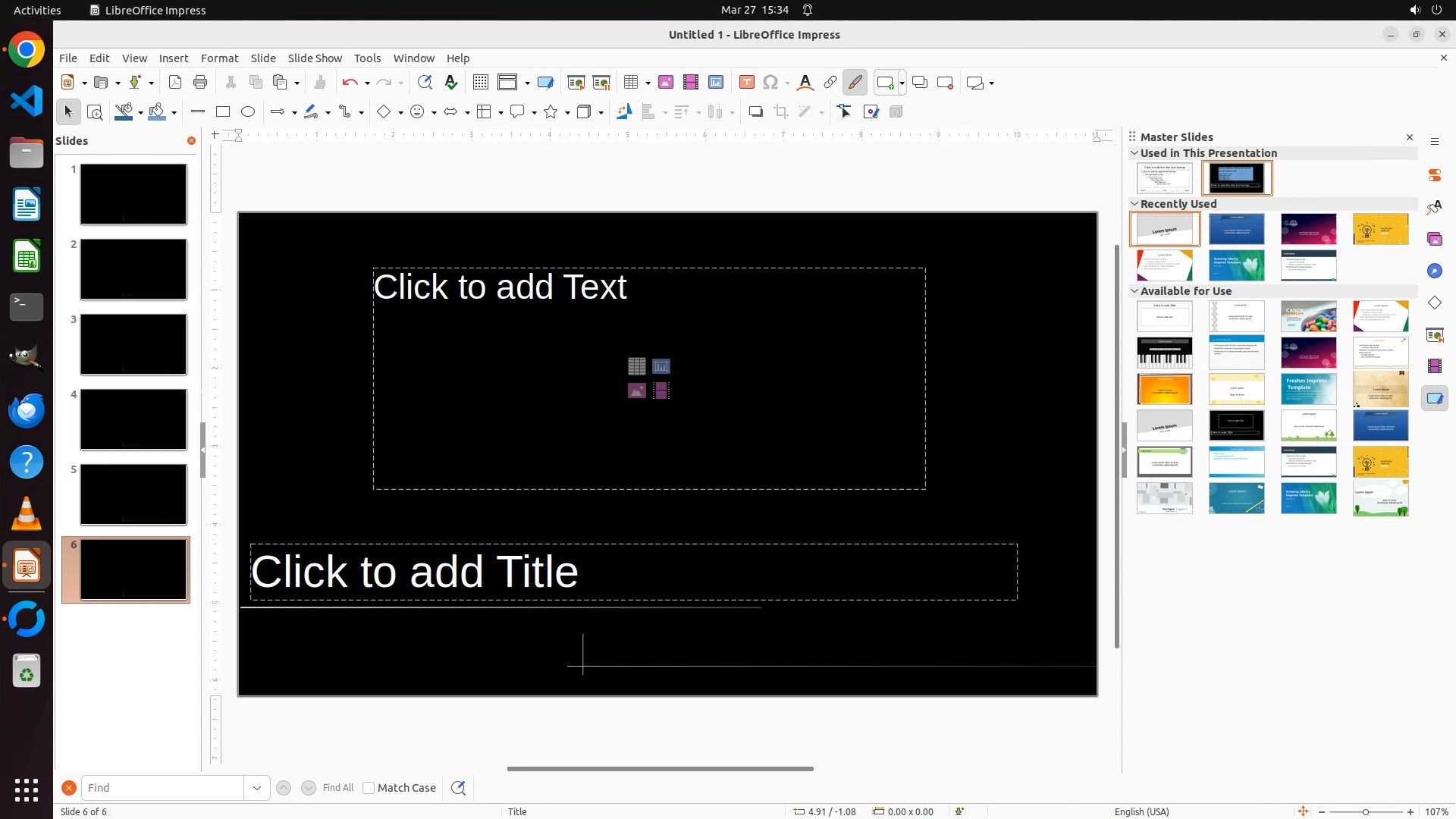Click the Insert Special Character icon

click(770, 83)
